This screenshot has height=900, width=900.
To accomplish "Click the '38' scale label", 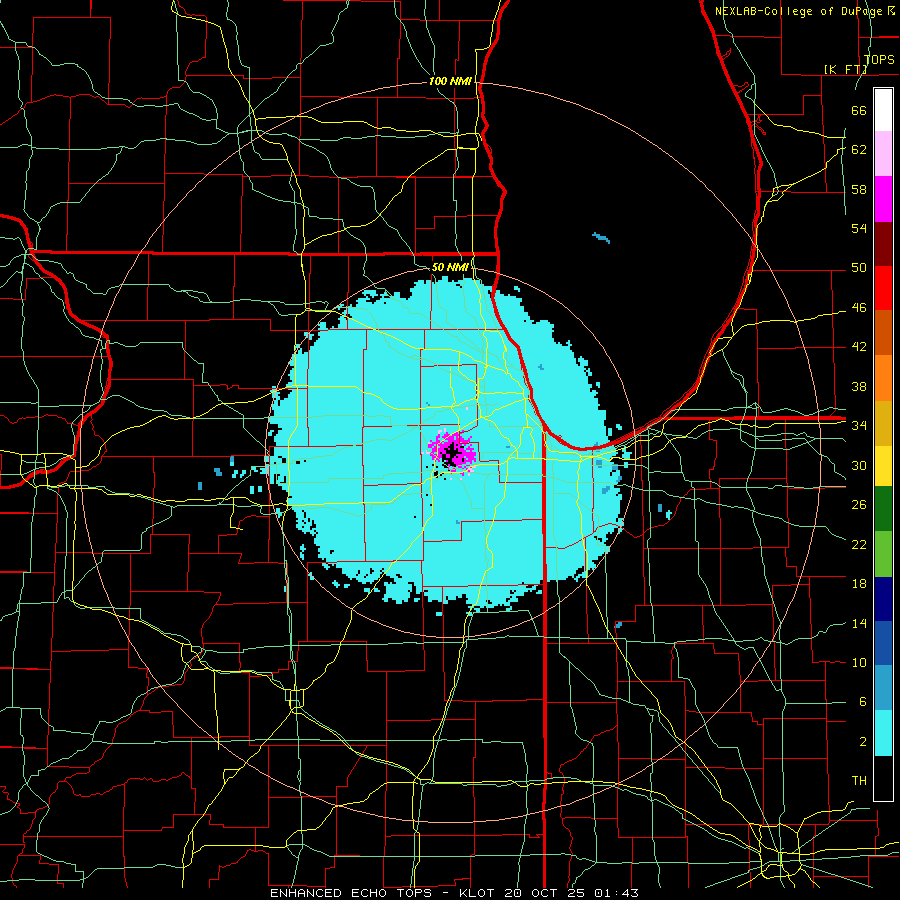I will point(859,386).
